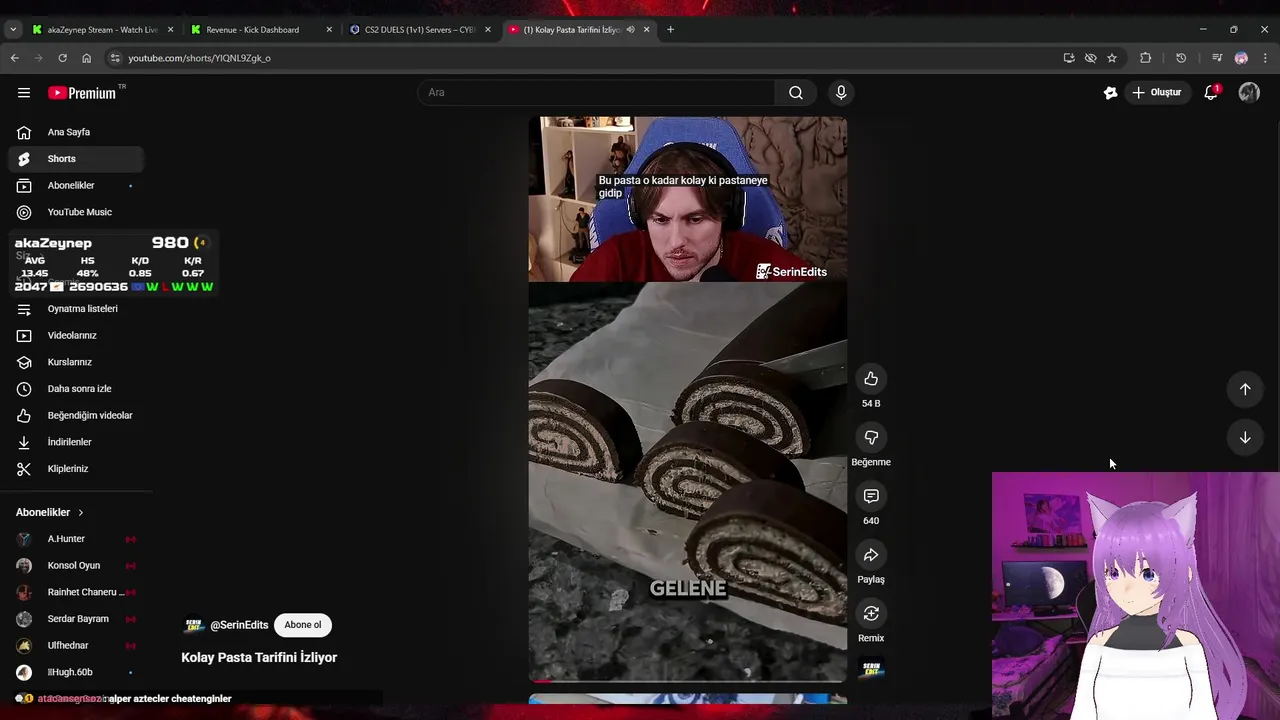Screen dimensions: 1280x720
Task: Open Abonelikler in the sidebar
Action: pos(76,186)
